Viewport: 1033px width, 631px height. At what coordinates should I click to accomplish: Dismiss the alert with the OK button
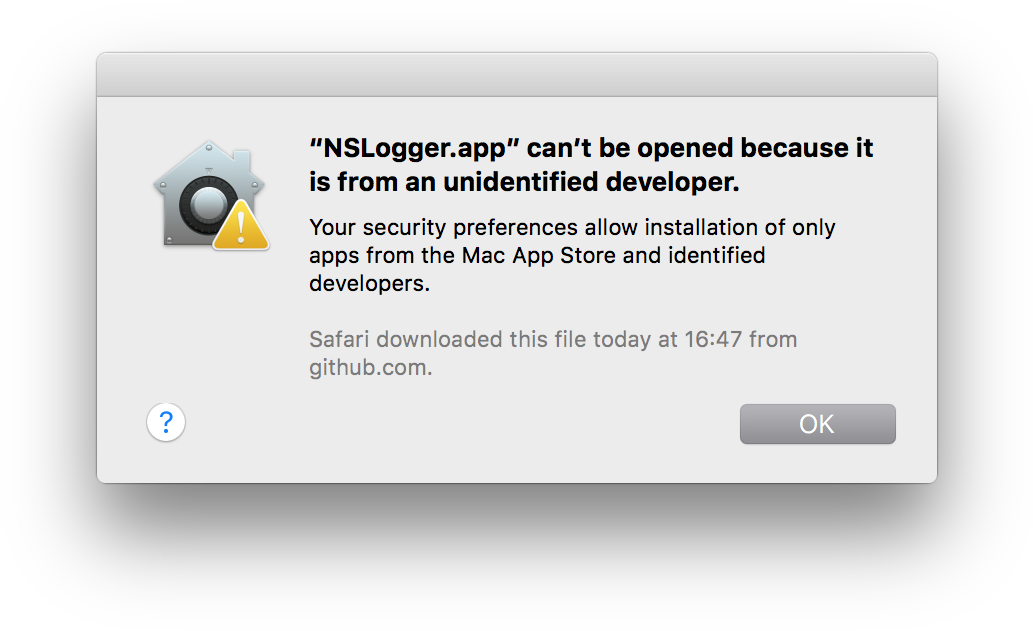click(817, 424)
